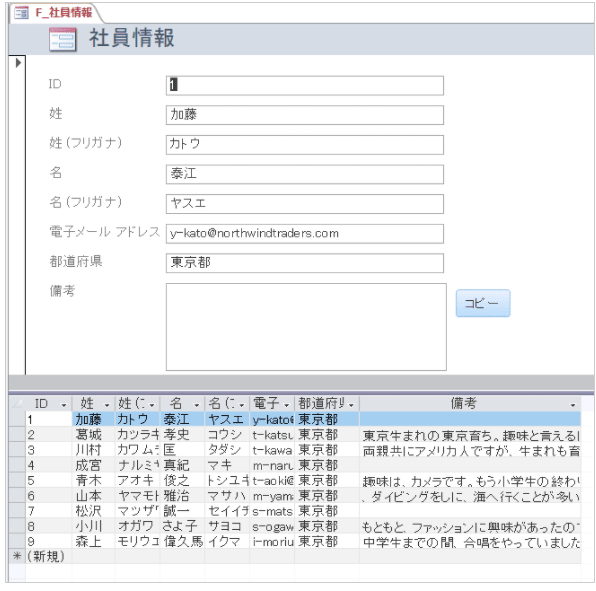This screenshot has width=596, height=591.
Task: Expand the 都道府県 column header dropdown
Action: tap(351, 405)
